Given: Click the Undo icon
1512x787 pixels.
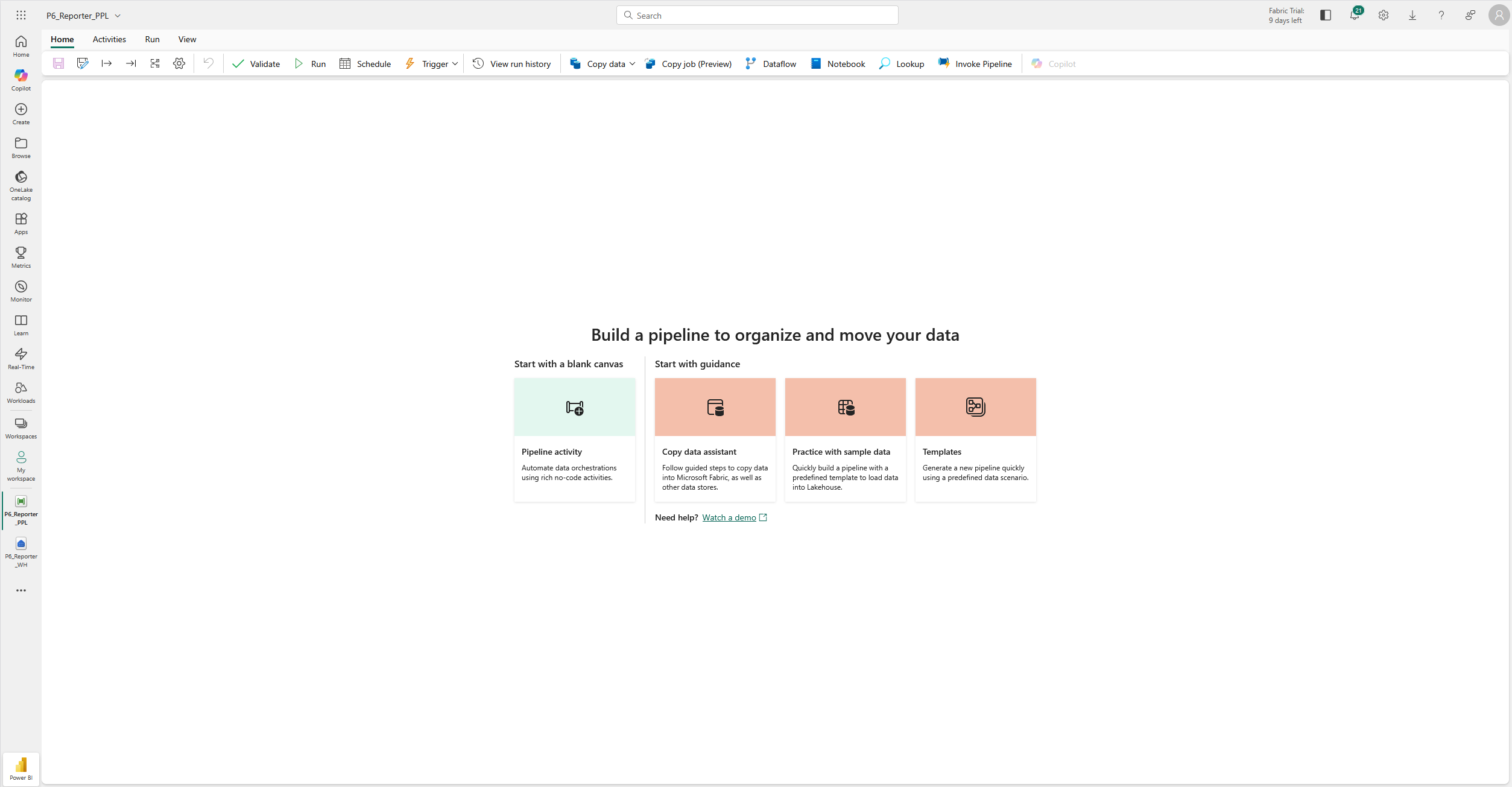Looking at the screenshot, I should coord(208,63).
